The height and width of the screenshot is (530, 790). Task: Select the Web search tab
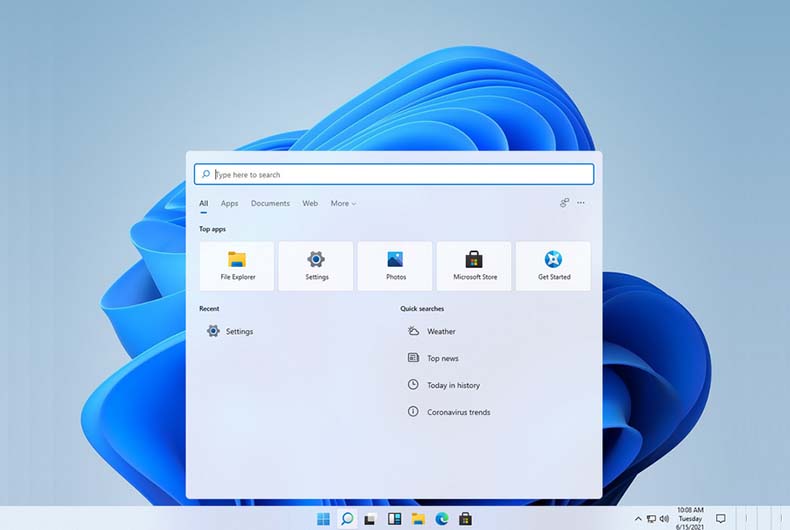click(310, 204)
